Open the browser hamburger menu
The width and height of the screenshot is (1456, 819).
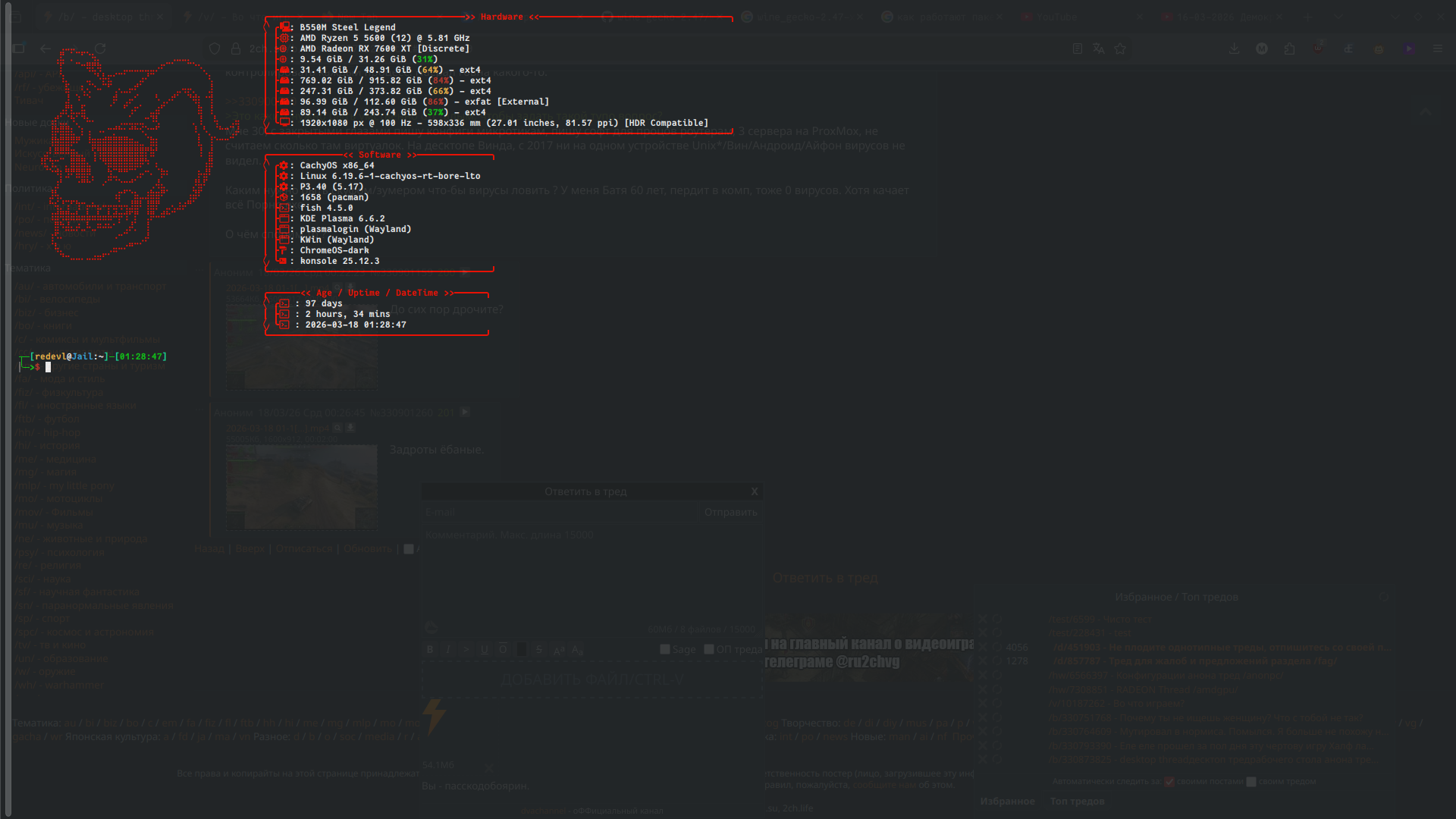[x=1438, y=49]
